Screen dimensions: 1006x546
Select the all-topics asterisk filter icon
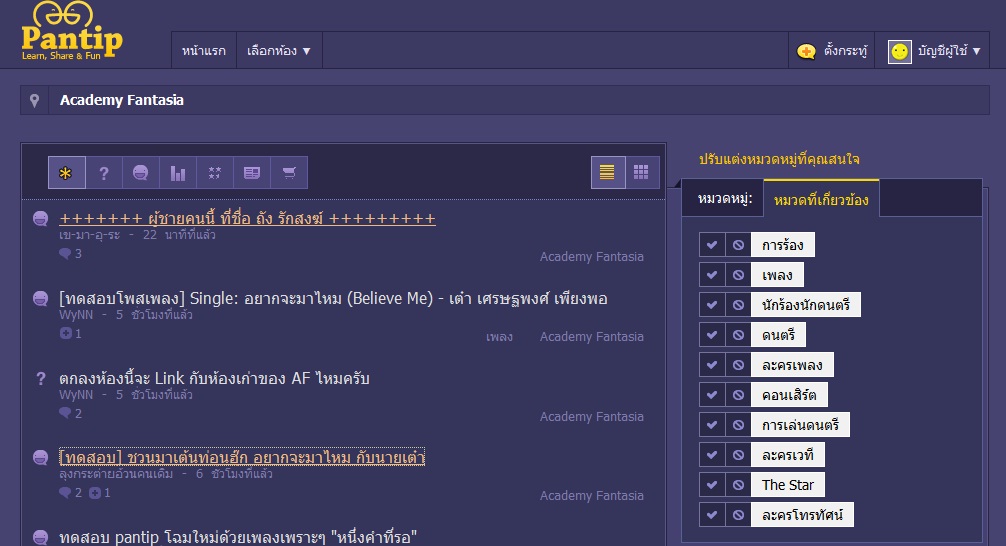tap(67, 173)
